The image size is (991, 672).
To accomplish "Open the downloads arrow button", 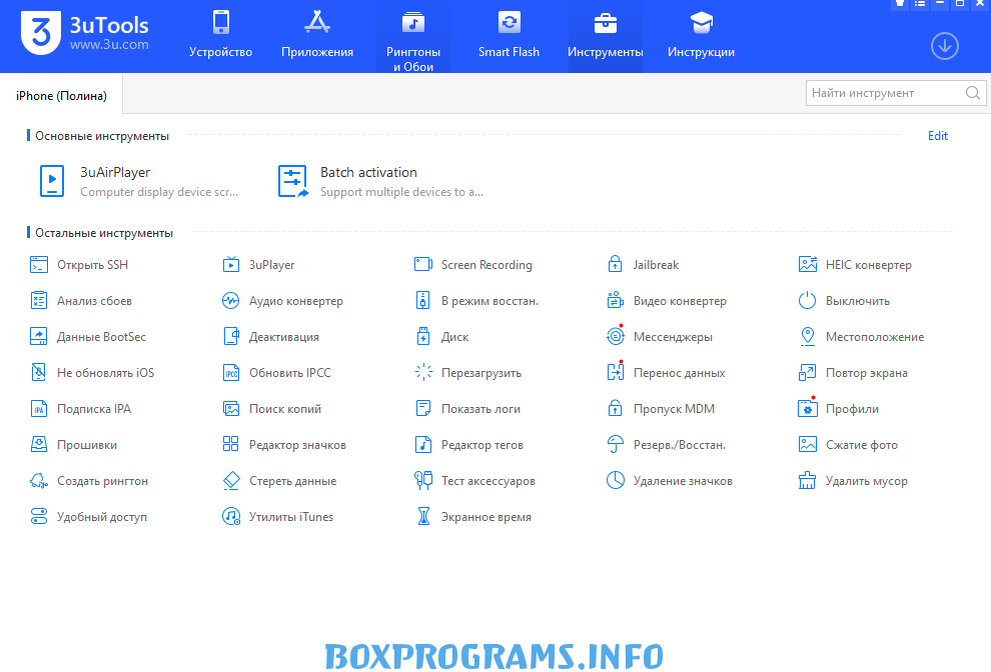I will 944,46.
